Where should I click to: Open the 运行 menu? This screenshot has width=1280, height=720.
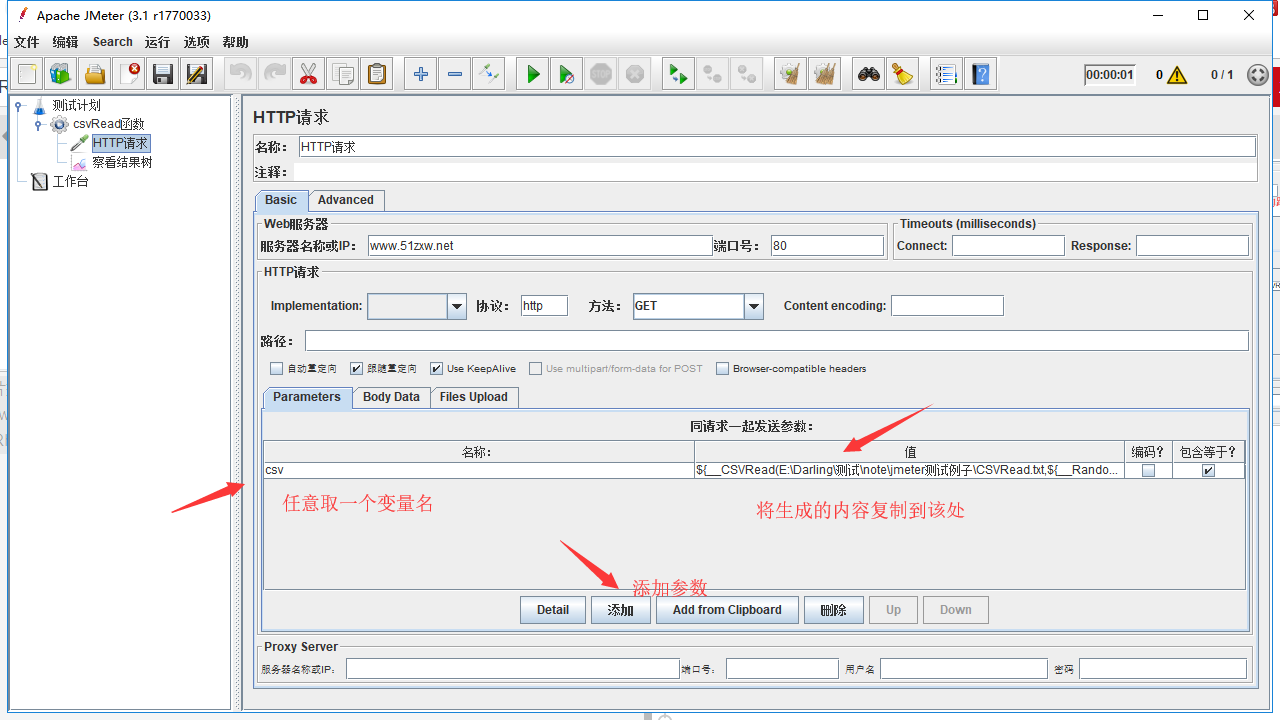click(x=157, y=42)
